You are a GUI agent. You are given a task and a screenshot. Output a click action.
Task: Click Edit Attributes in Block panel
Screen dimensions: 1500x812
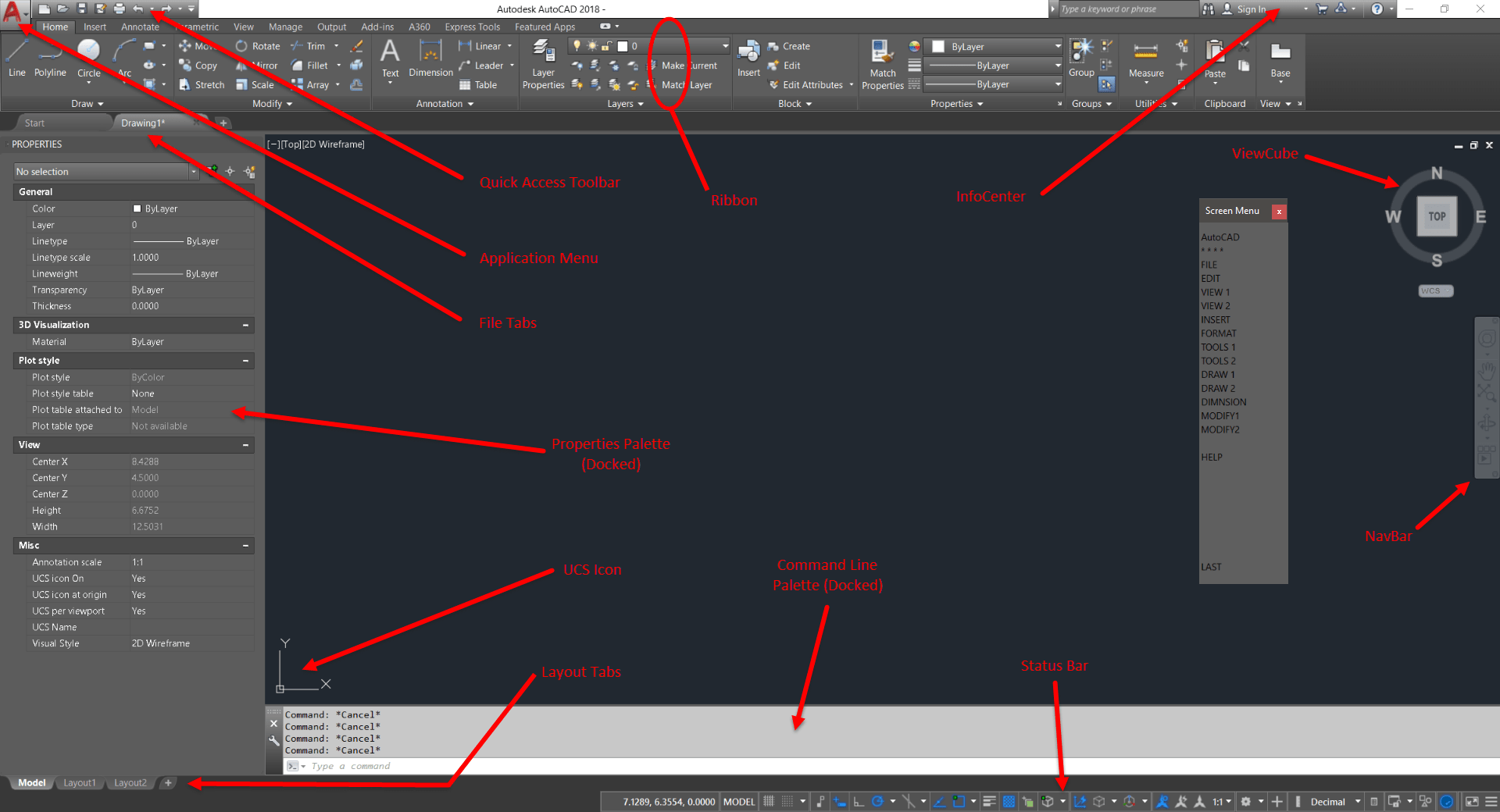pos(806,84)
